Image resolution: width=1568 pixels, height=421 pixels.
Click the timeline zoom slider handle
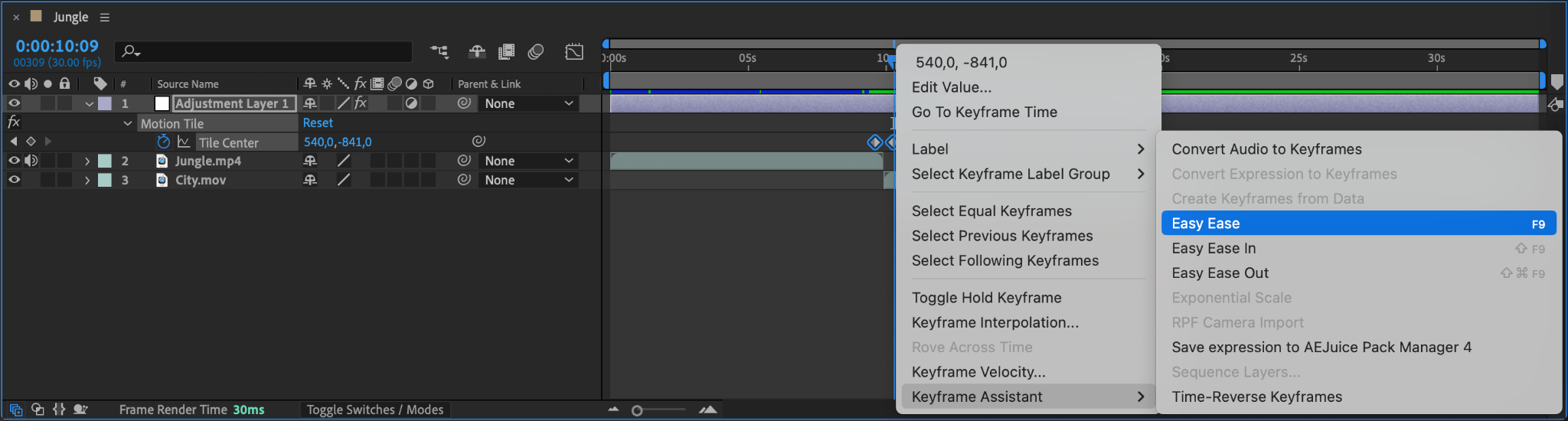(x=637, y=410)
